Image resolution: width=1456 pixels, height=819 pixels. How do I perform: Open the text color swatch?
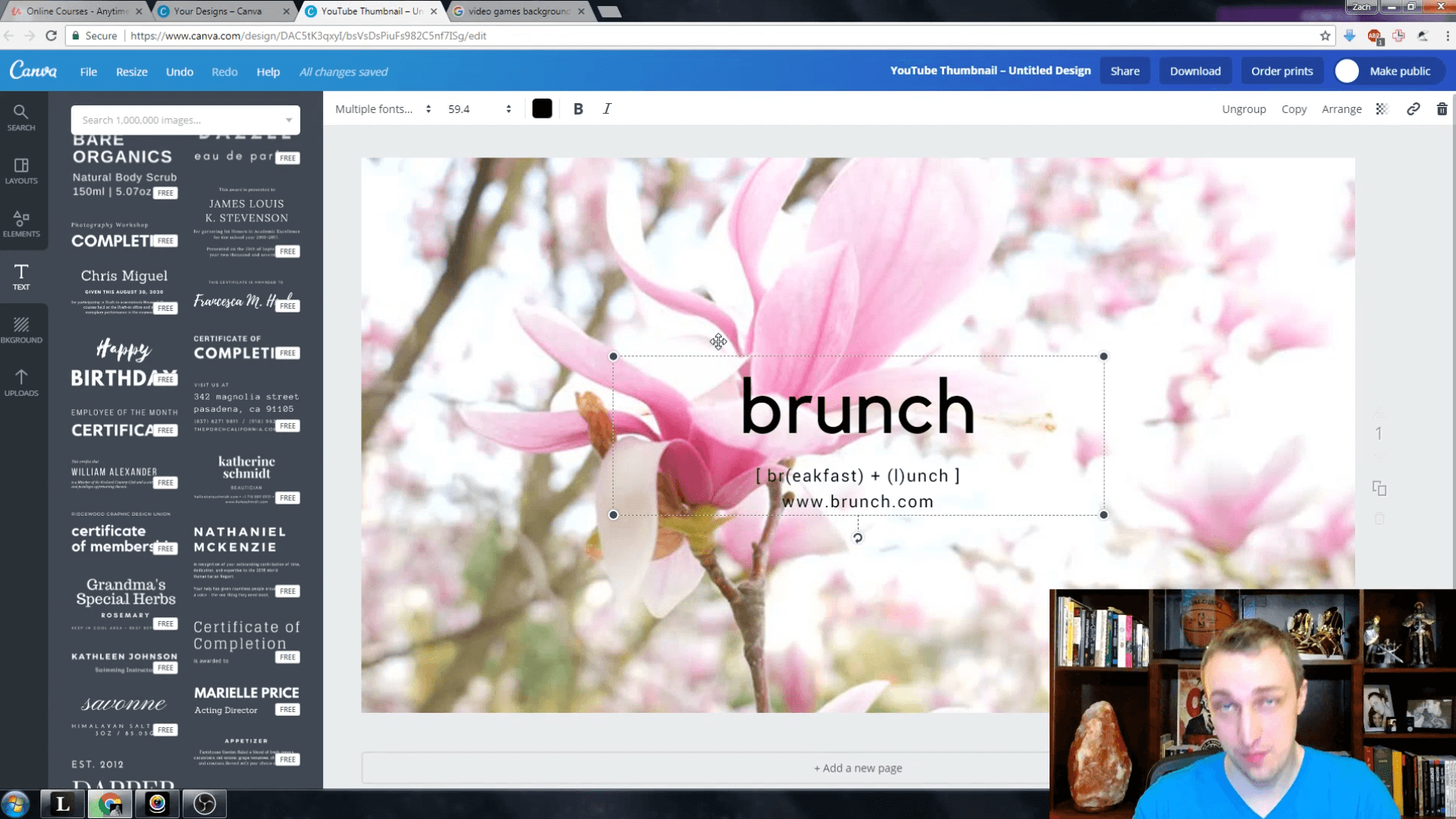[x=541, y=108]
